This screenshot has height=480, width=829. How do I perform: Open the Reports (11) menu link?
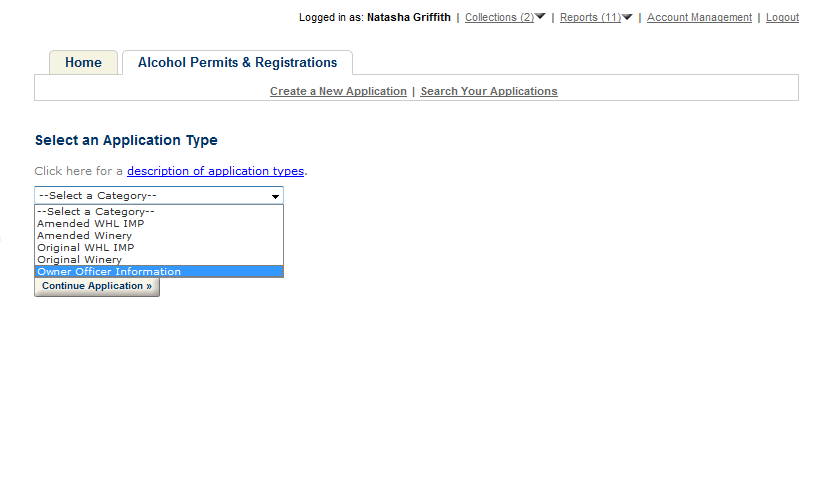590,18
